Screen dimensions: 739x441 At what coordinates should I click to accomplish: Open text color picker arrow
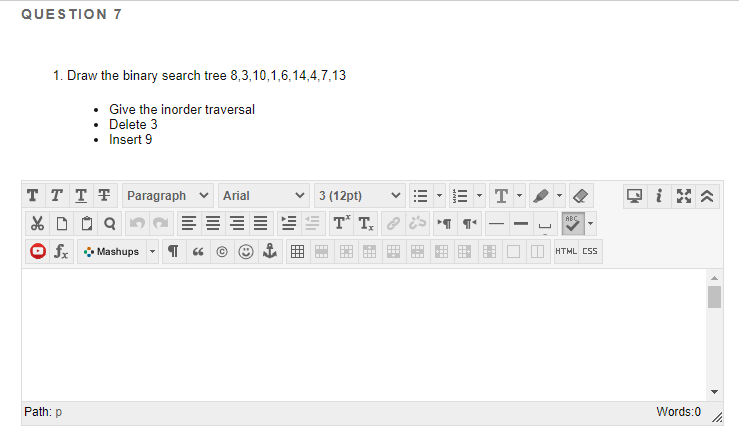tap(519, 196)
